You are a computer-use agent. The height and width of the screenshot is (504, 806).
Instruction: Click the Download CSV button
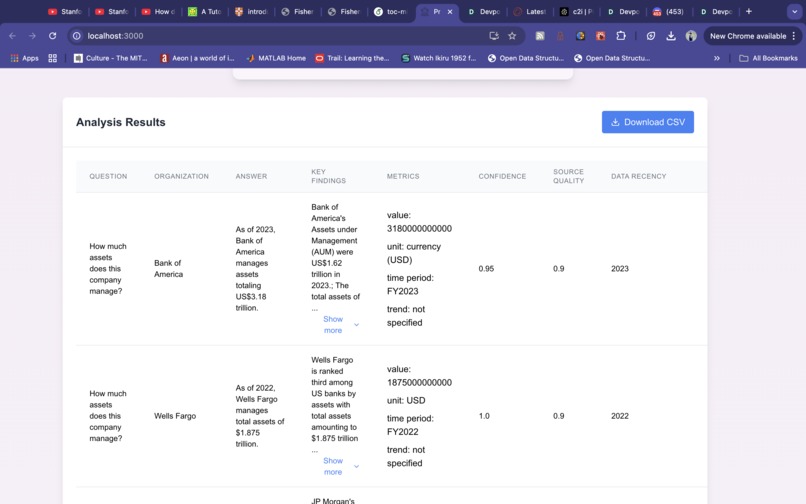coord(648,122)
